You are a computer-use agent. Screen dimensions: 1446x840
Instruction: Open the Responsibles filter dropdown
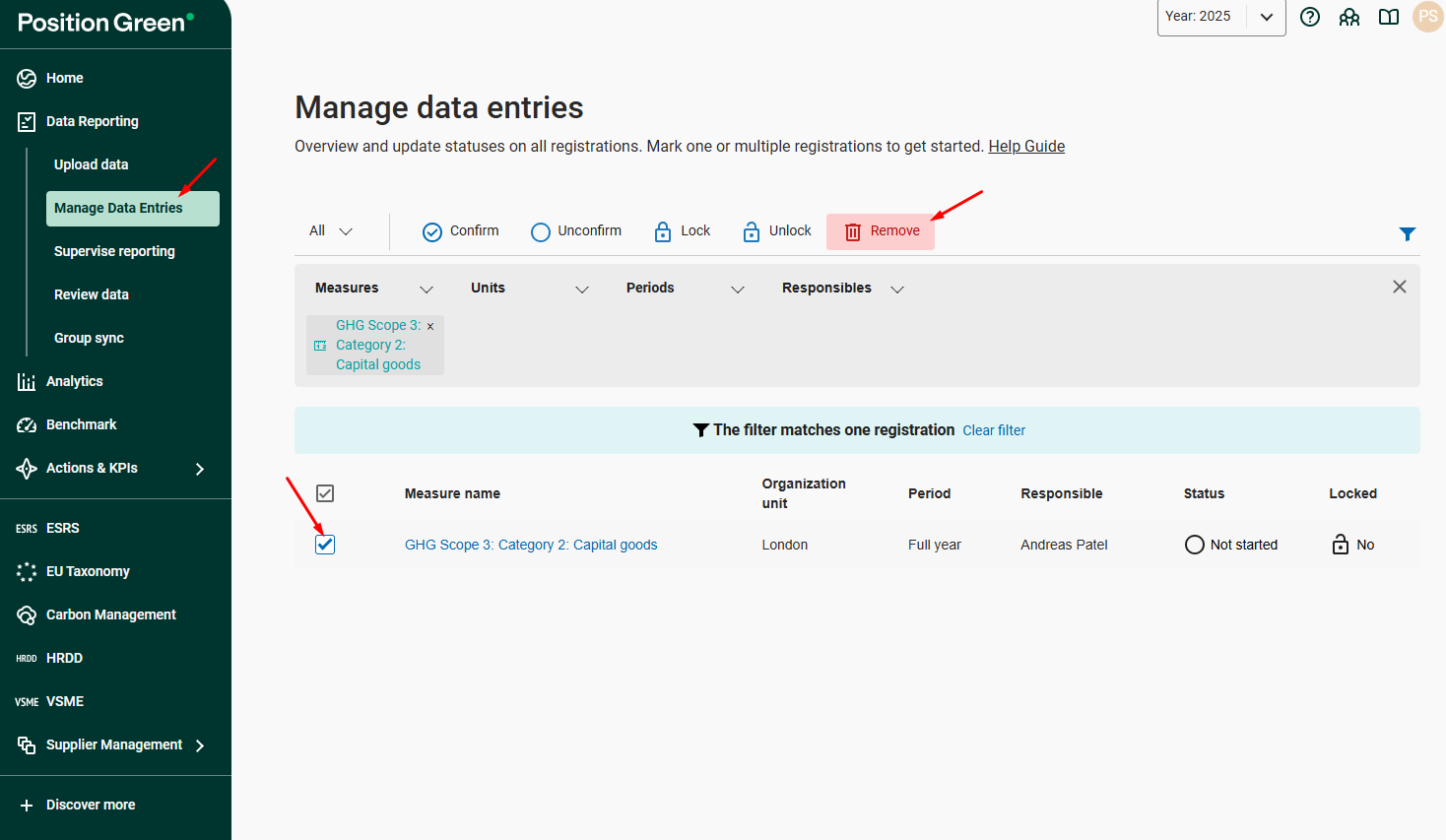click(896, 289)
